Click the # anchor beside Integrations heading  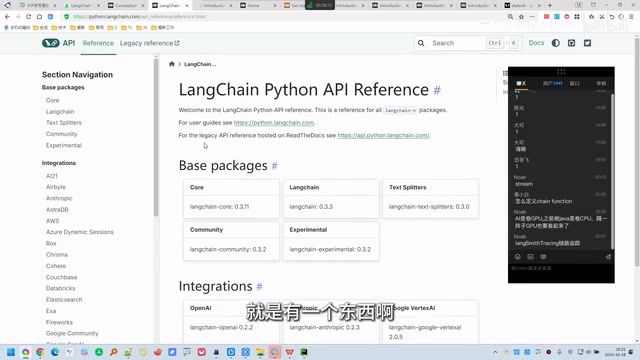(259, 287)
